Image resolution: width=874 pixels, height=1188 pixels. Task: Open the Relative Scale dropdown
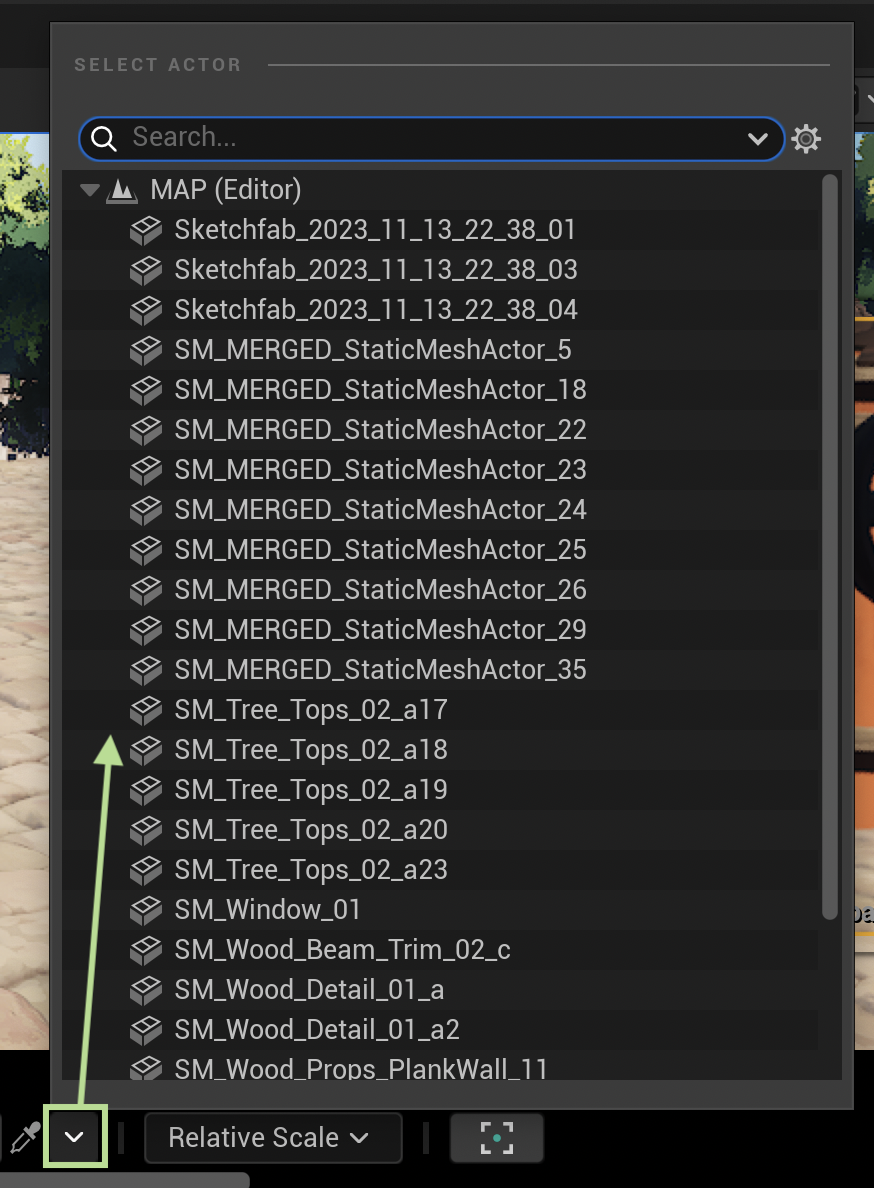tap(273, 1138)
